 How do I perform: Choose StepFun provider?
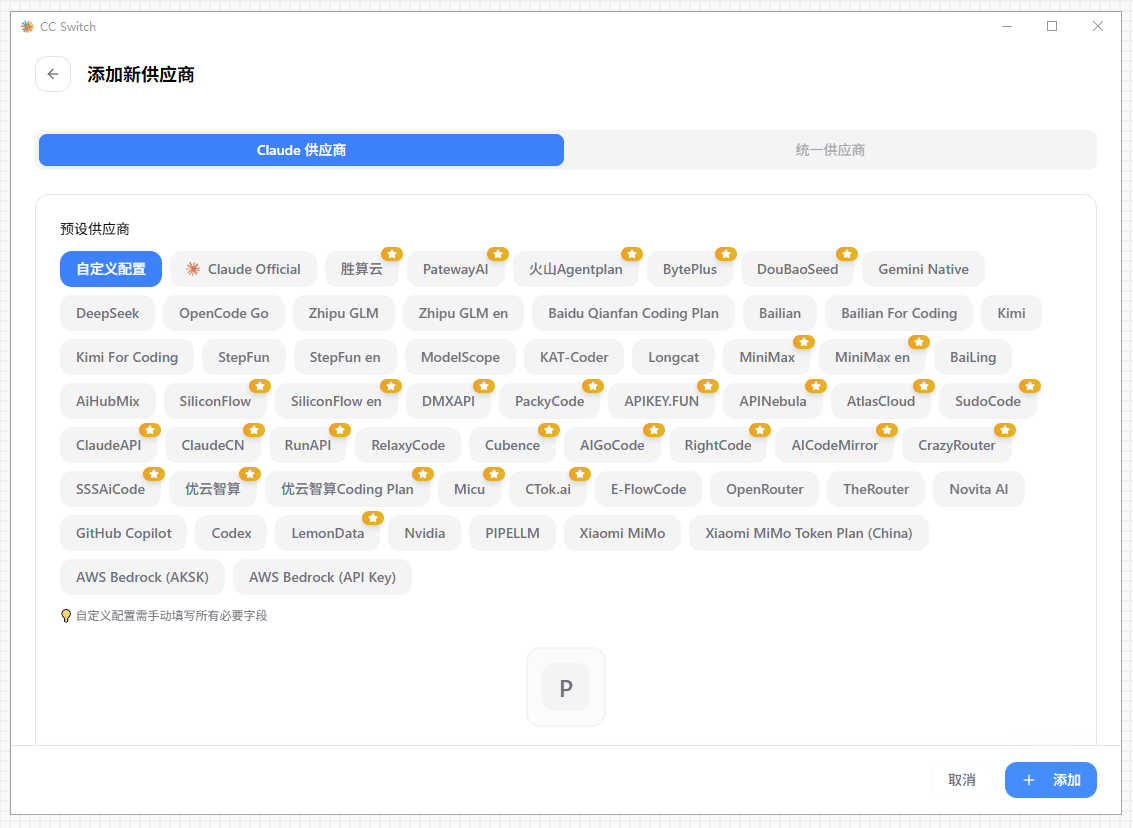point(244,357)
